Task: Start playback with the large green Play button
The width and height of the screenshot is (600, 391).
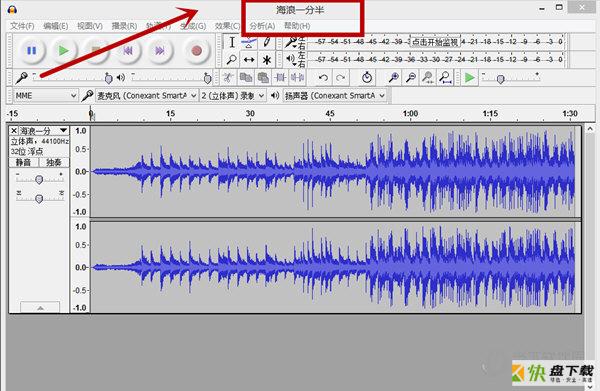Action: 63,51
